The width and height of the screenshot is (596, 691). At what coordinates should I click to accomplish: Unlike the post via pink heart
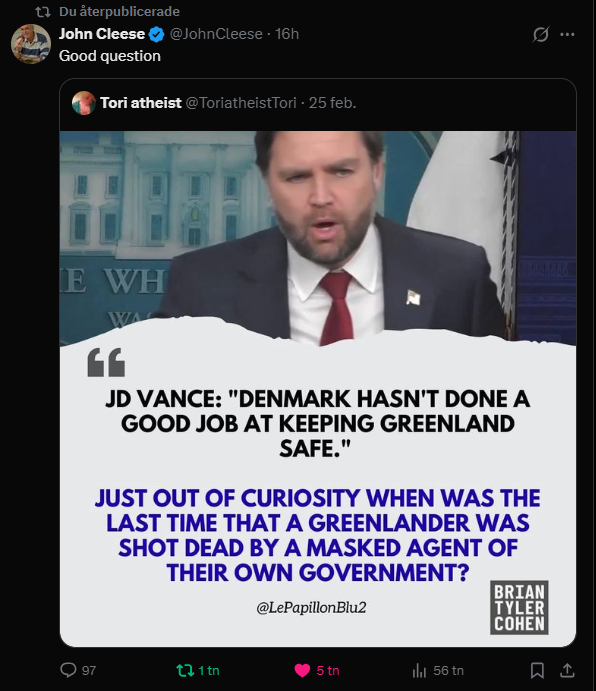302,670
